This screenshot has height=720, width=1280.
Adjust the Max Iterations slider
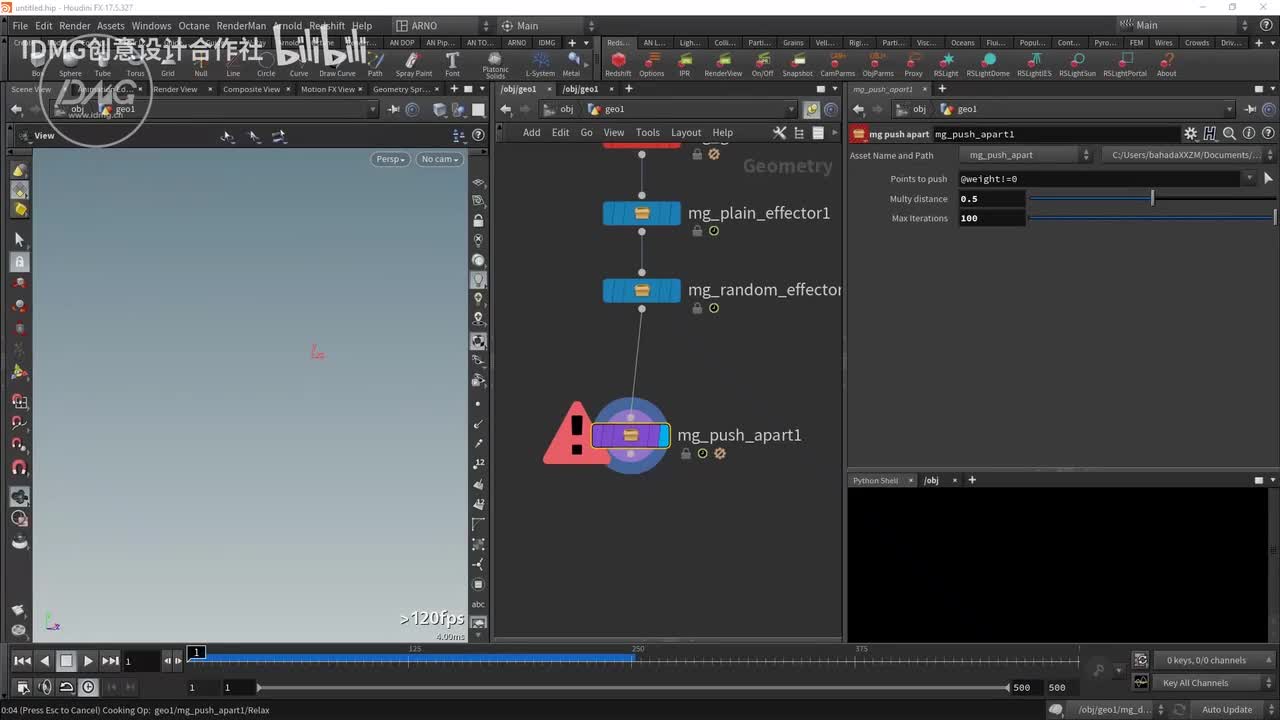click(x=1153, y=218)
